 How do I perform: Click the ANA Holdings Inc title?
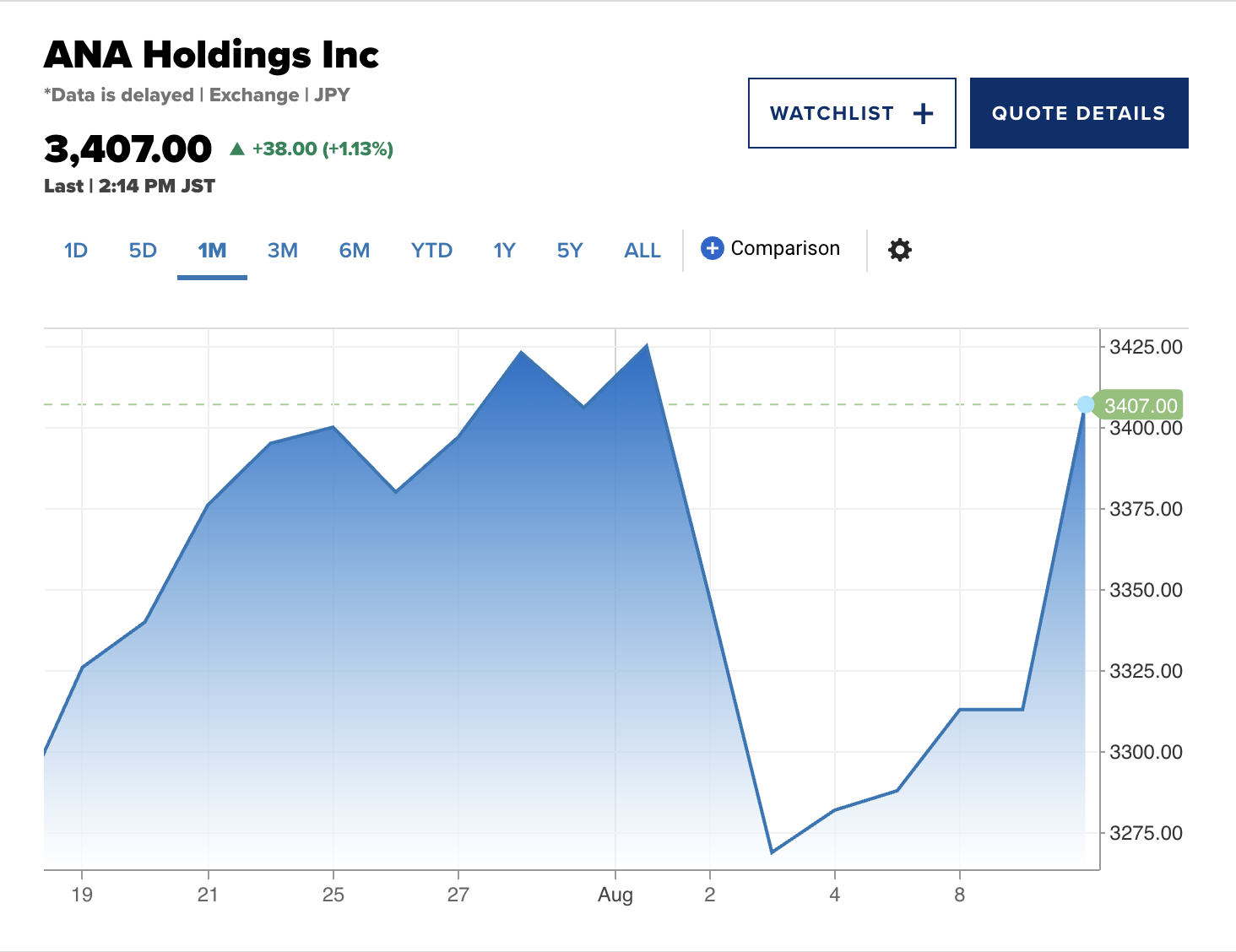coord(211,56)
